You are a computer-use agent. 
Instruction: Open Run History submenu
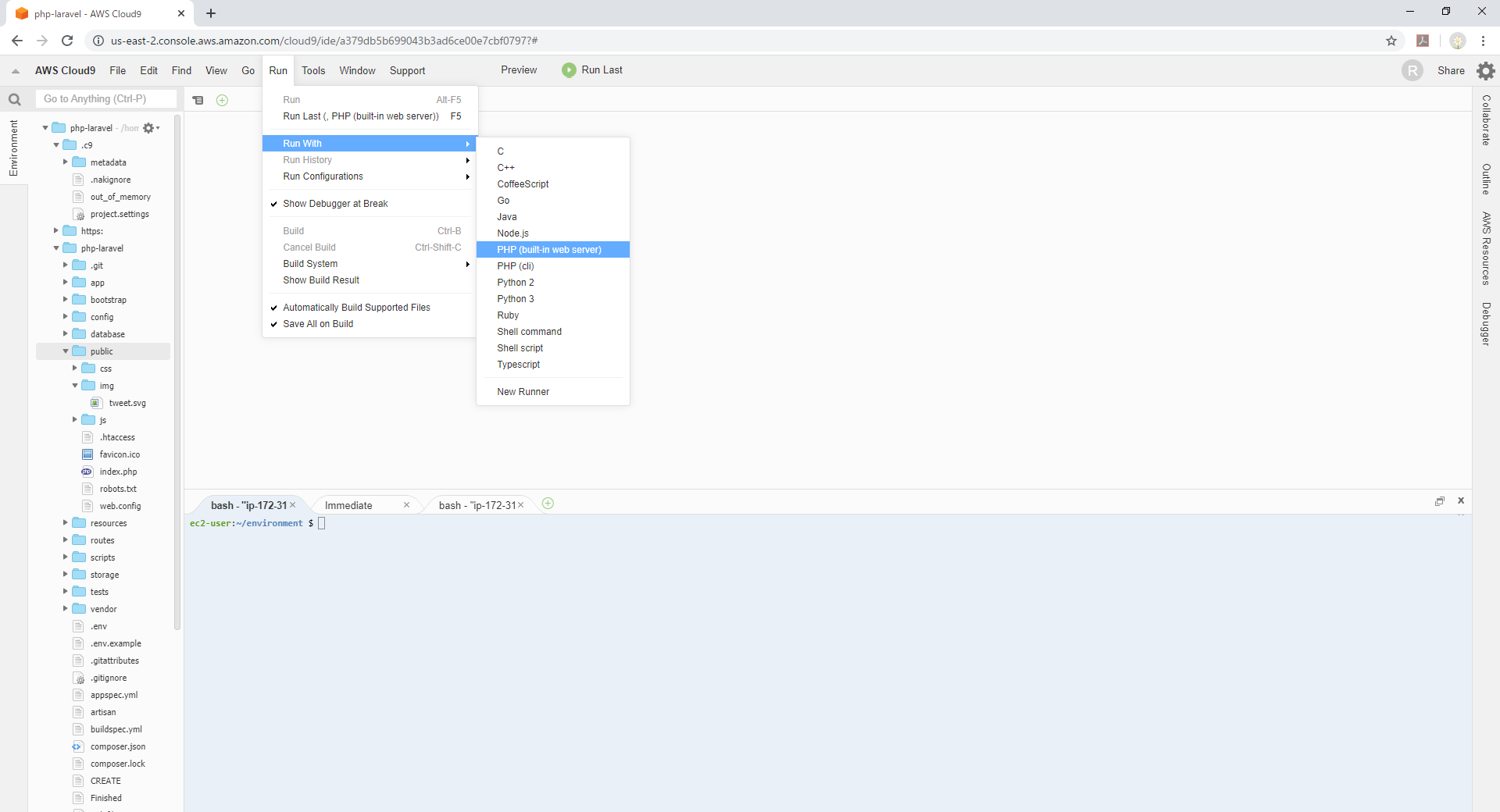click(369, 160)
